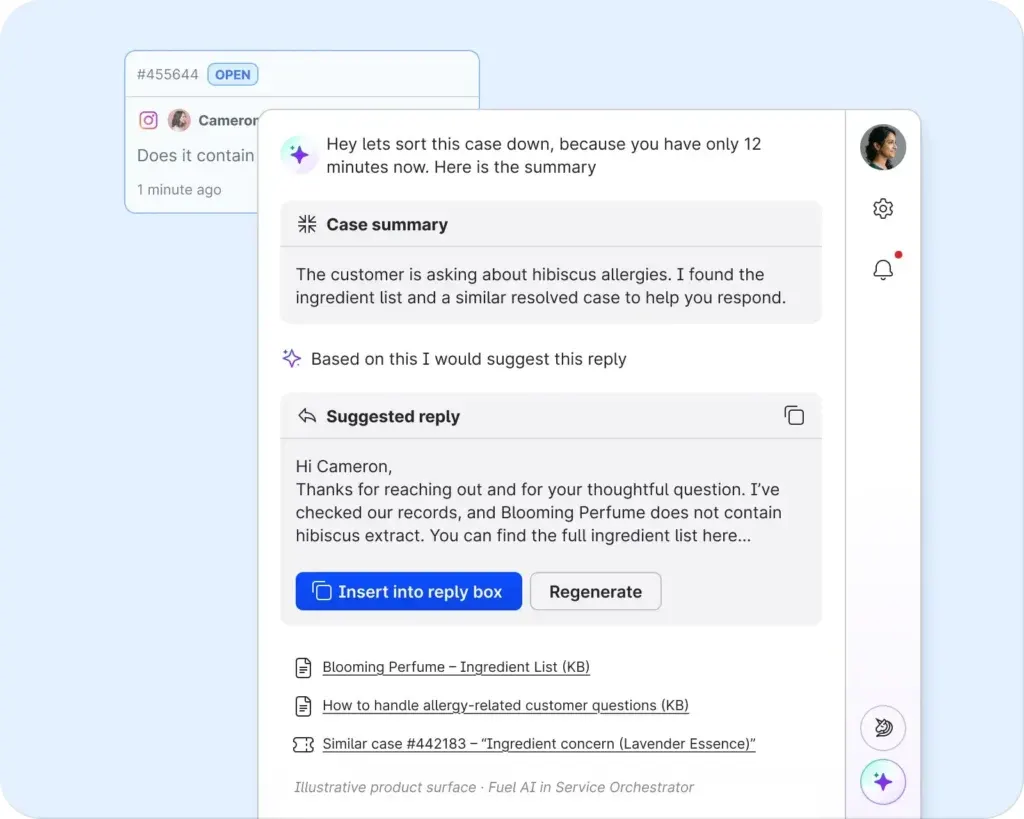Click document icon beside allergy-related questions link
This screenshot has height=819, width=1024.
[x=303, y=706]
